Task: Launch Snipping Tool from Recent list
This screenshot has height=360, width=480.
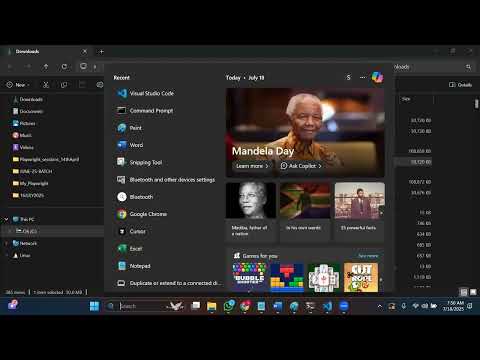Action: [x=139, y=162]
